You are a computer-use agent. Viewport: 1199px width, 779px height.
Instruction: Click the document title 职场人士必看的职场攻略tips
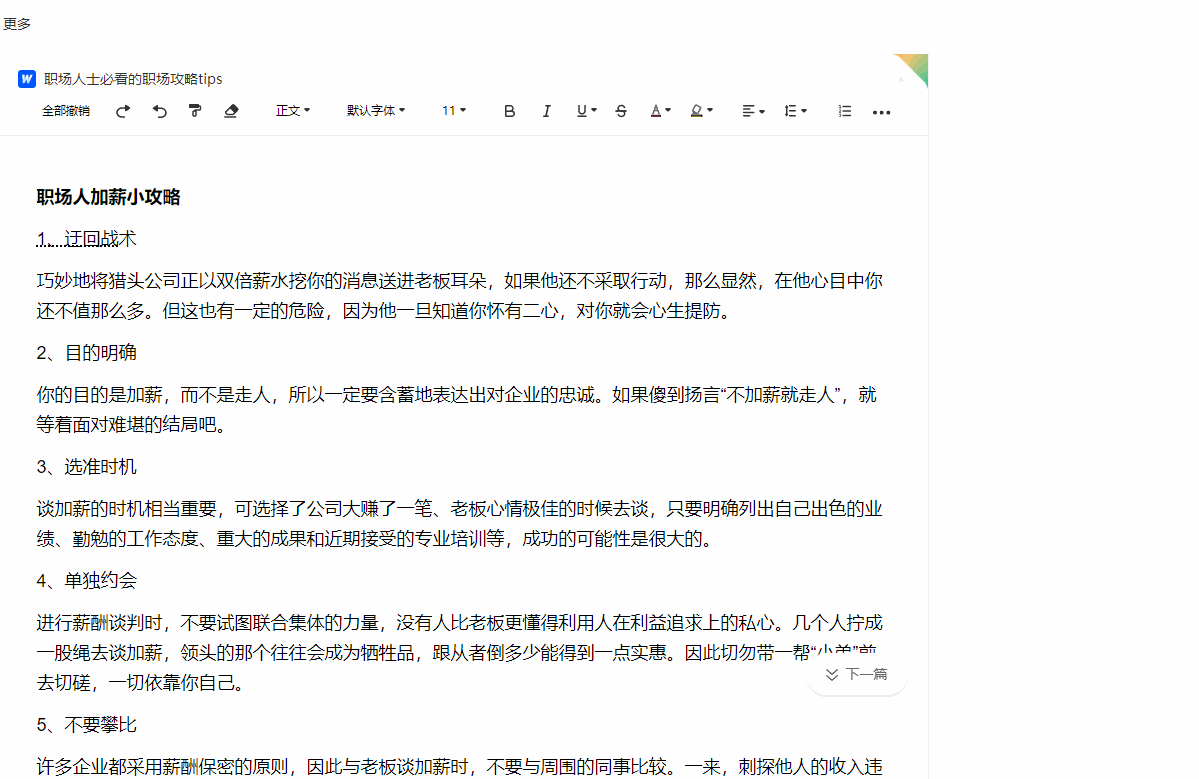(131, 78)
